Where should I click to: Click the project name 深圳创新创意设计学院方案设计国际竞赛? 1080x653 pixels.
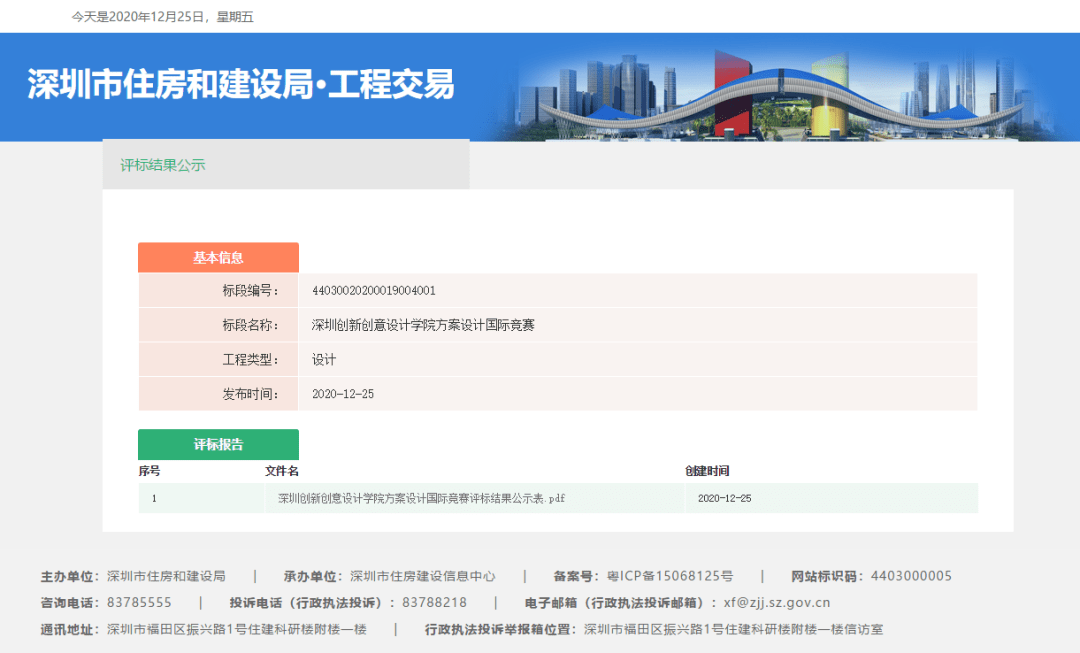pyautogui.click(x=423, y=325)
